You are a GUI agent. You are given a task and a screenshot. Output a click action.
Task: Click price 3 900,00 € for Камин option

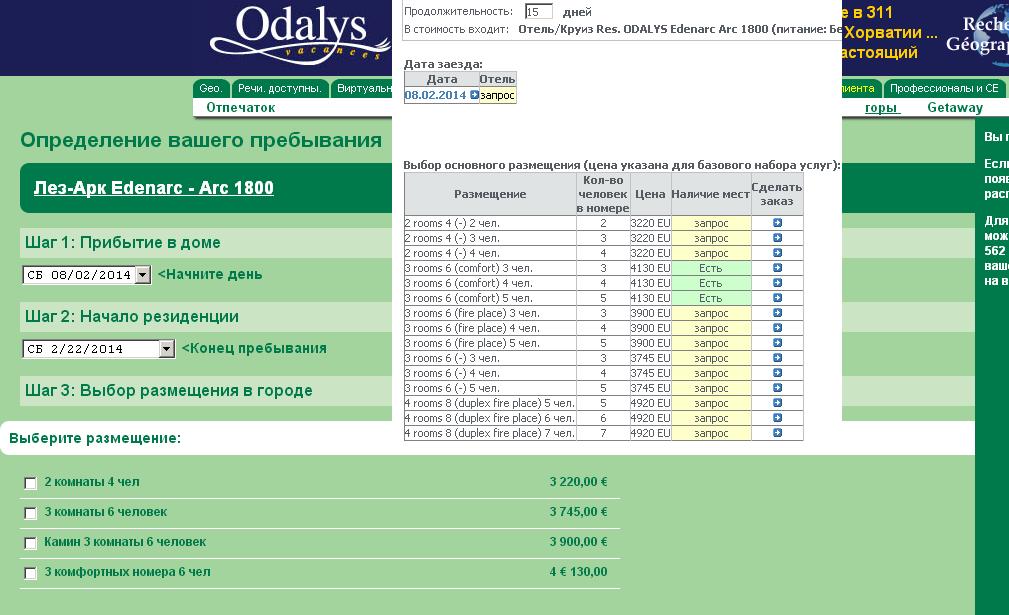[x=579, y=542]
